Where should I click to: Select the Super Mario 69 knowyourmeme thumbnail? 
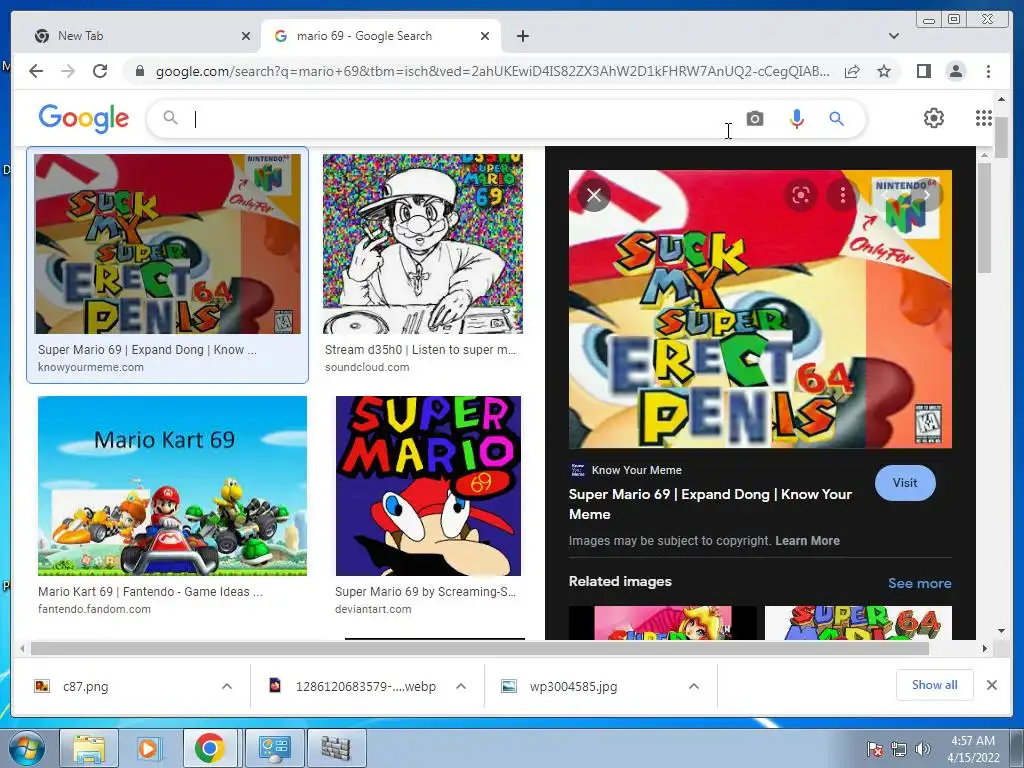pos(168,244)
